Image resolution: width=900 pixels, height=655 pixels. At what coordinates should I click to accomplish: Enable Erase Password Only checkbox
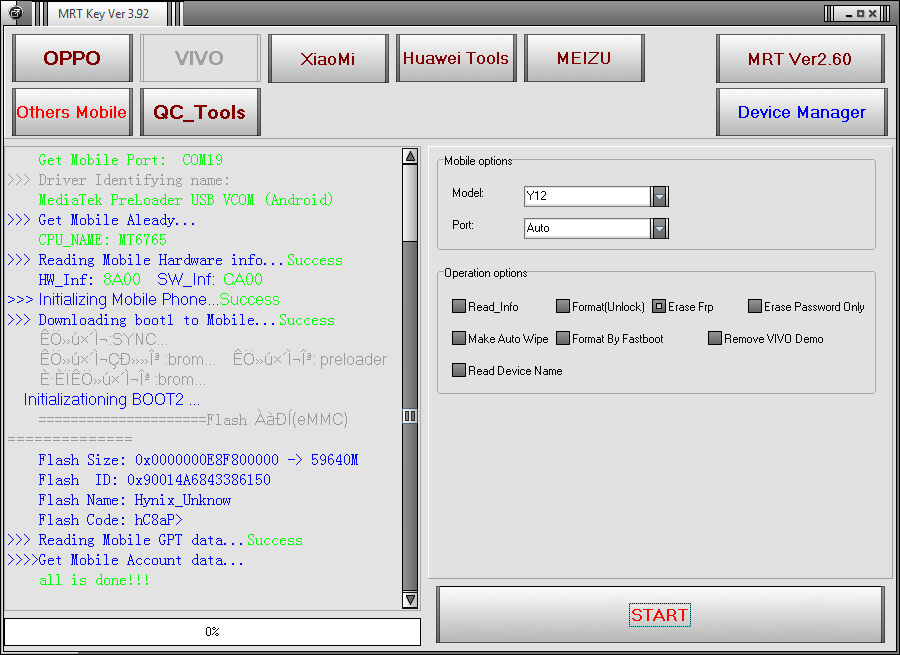(x=755, y=306)
